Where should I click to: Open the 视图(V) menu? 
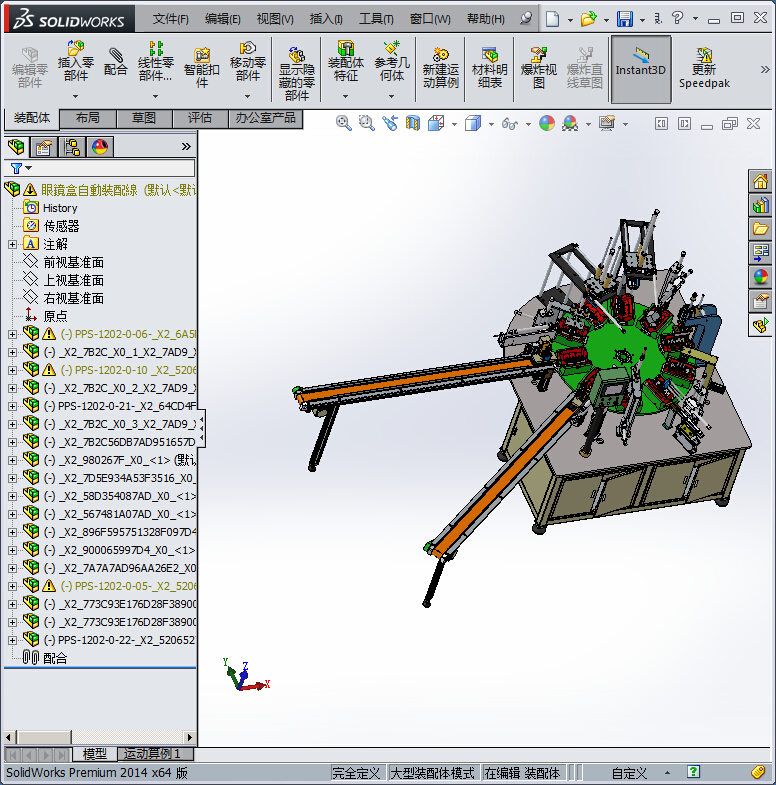click(x=275, y=20)
